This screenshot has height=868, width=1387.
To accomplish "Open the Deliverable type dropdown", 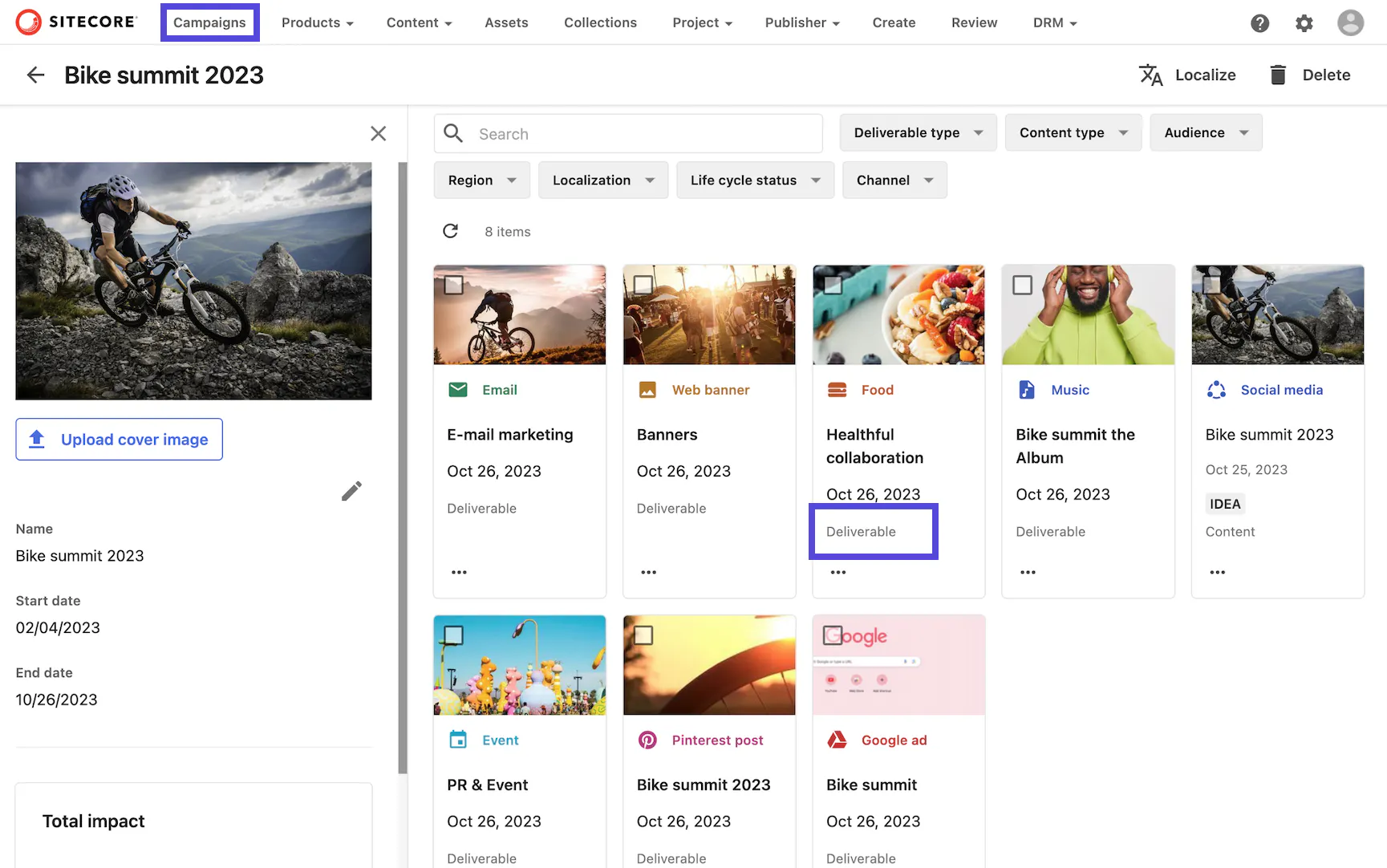I will click(x=917, y=132).
